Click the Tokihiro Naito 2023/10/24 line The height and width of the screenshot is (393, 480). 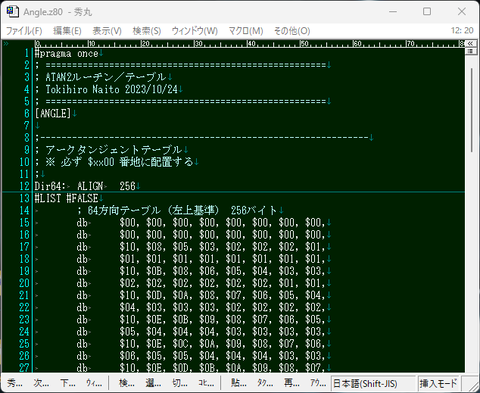[x=107, y=90]
